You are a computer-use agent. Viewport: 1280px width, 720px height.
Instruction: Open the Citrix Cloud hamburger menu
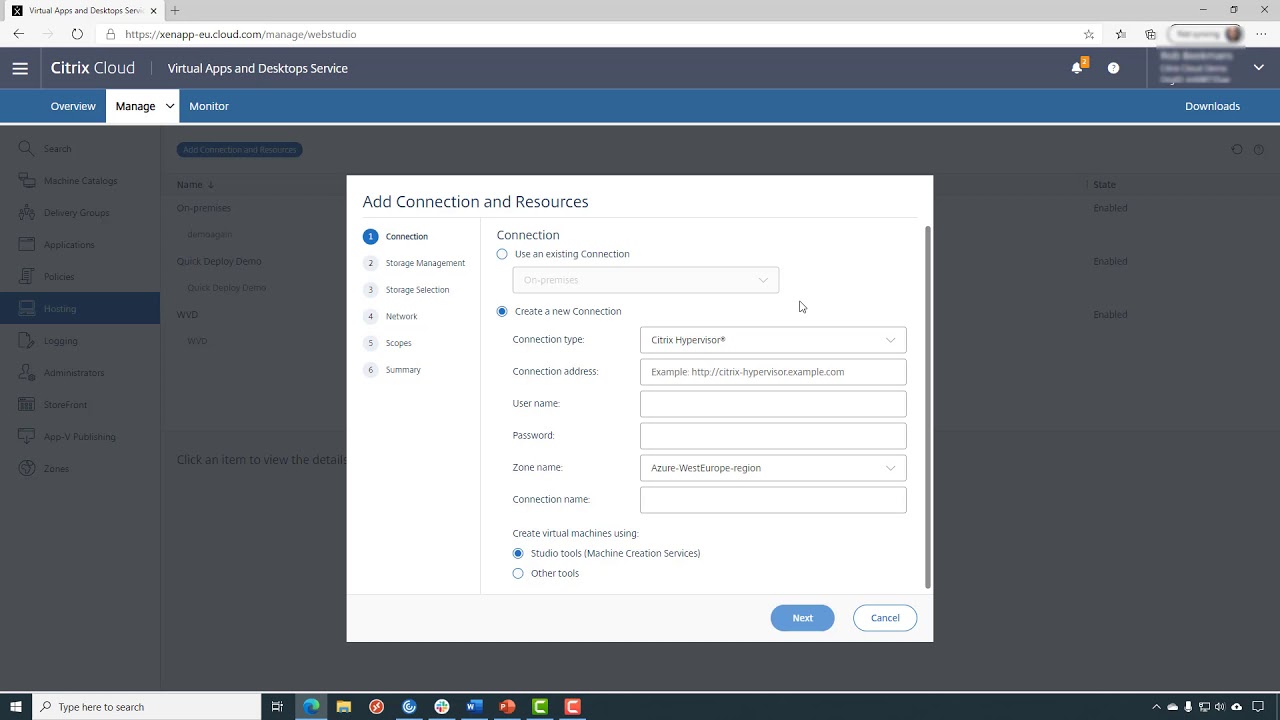pyautogui.click(x=20, y=68)
